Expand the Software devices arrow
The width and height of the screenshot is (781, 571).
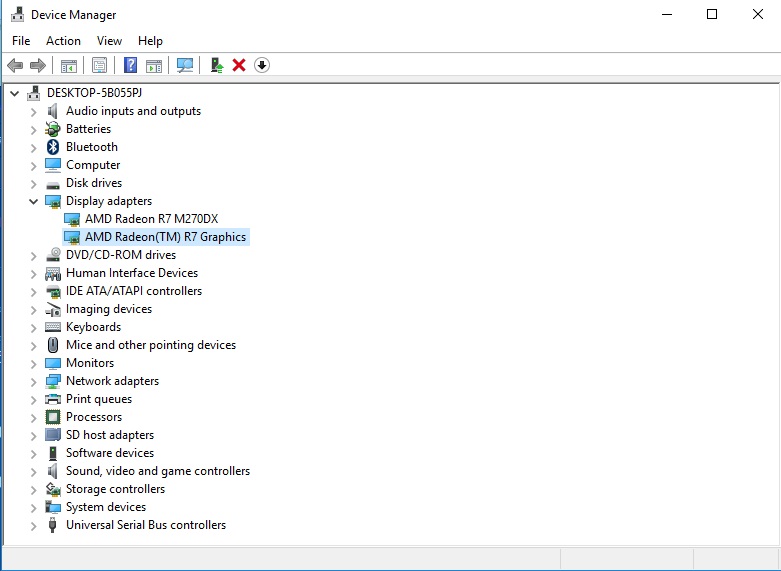click(x=33, y=453)
